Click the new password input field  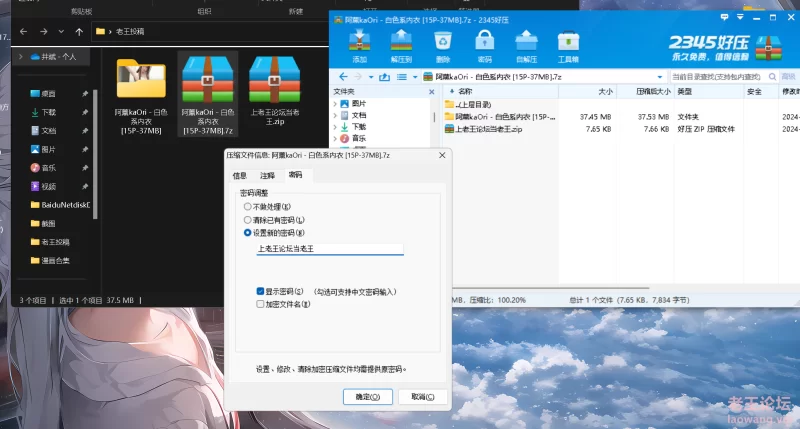(330, 248)
